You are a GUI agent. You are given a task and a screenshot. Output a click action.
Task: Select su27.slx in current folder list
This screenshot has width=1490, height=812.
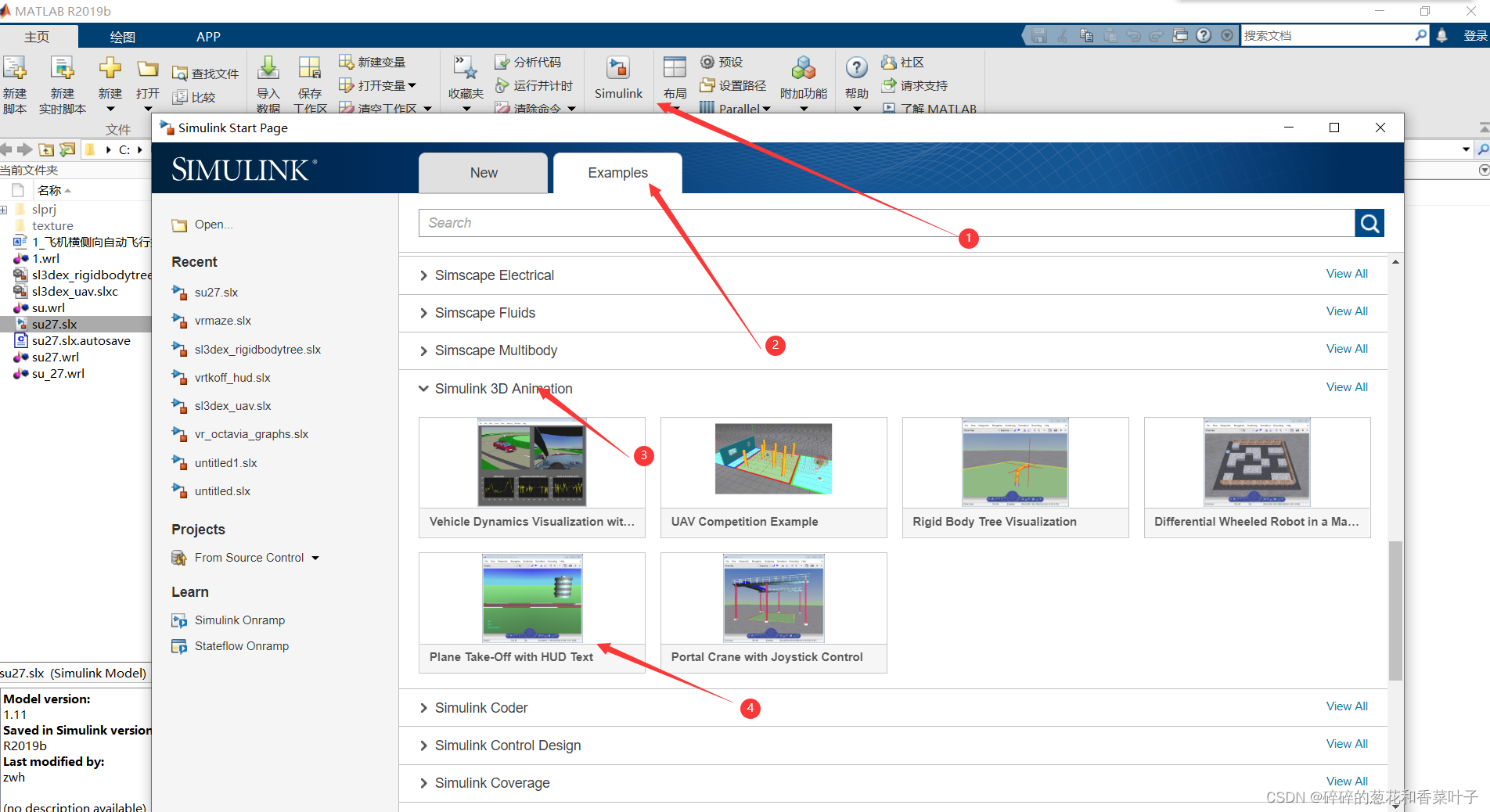pyautogui.click(x=54, y=324)
